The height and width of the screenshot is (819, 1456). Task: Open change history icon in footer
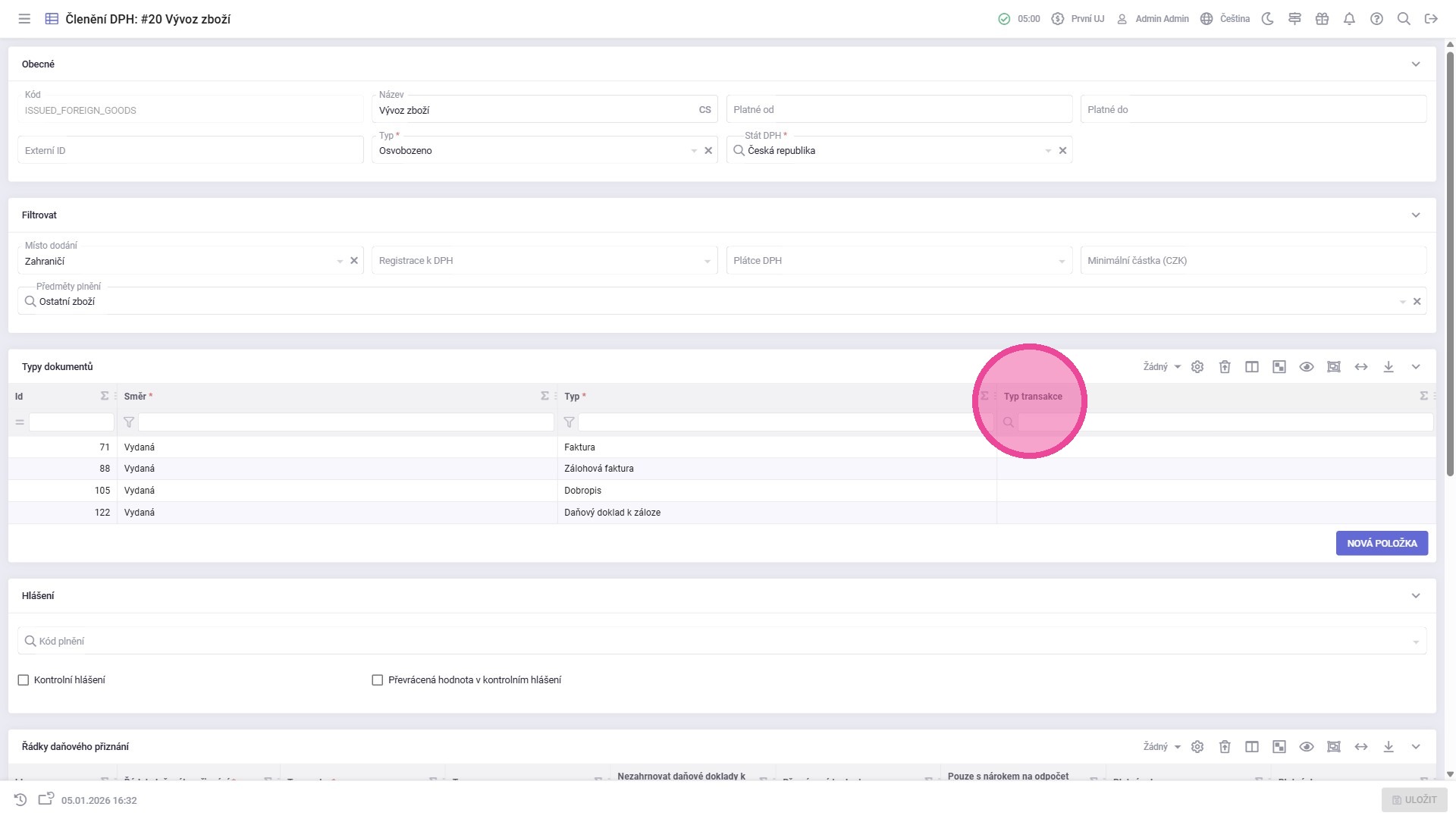pos(20,800)
